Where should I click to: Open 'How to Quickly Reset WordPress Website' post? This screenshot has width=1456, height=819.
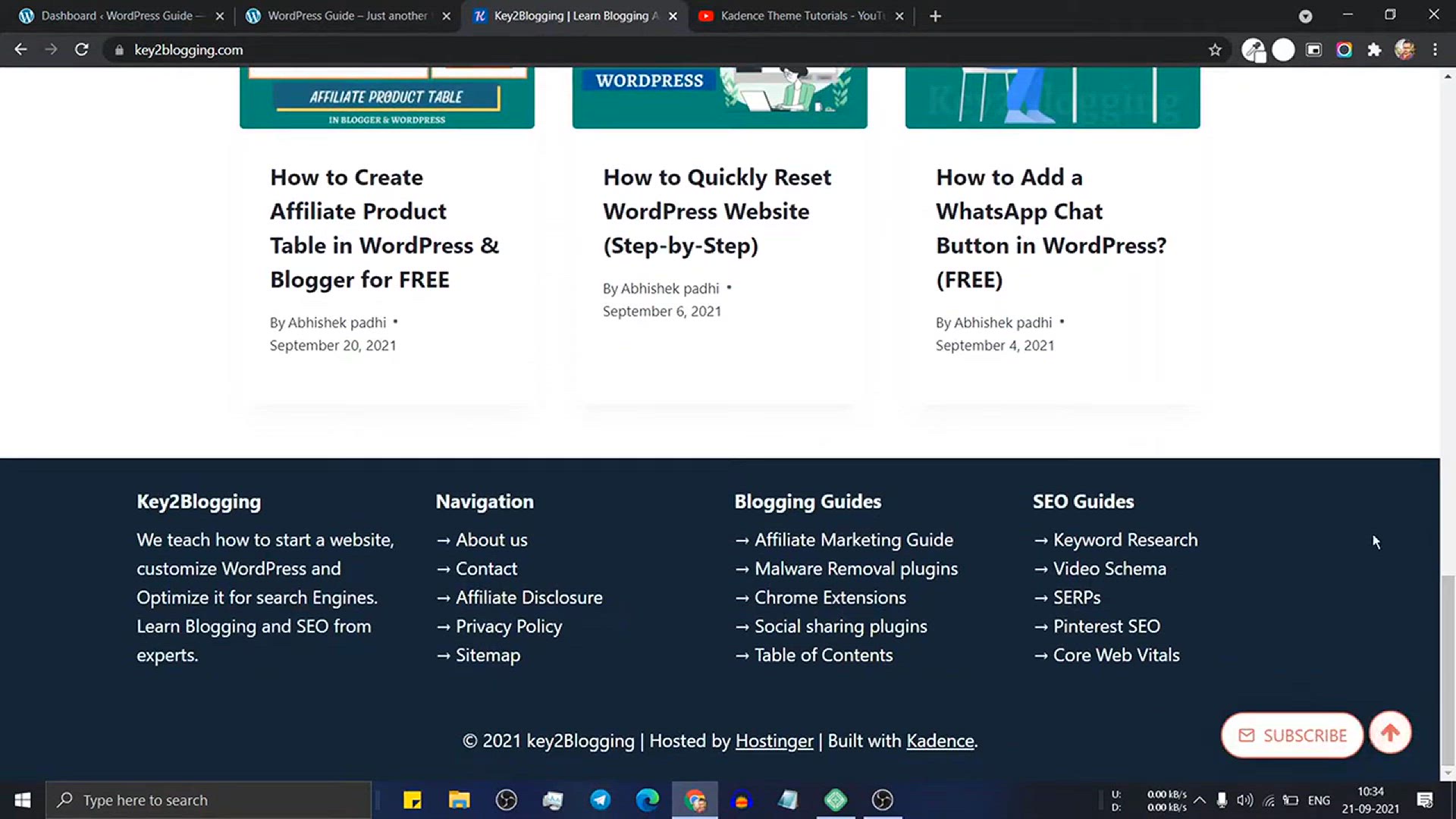[717, 211]
